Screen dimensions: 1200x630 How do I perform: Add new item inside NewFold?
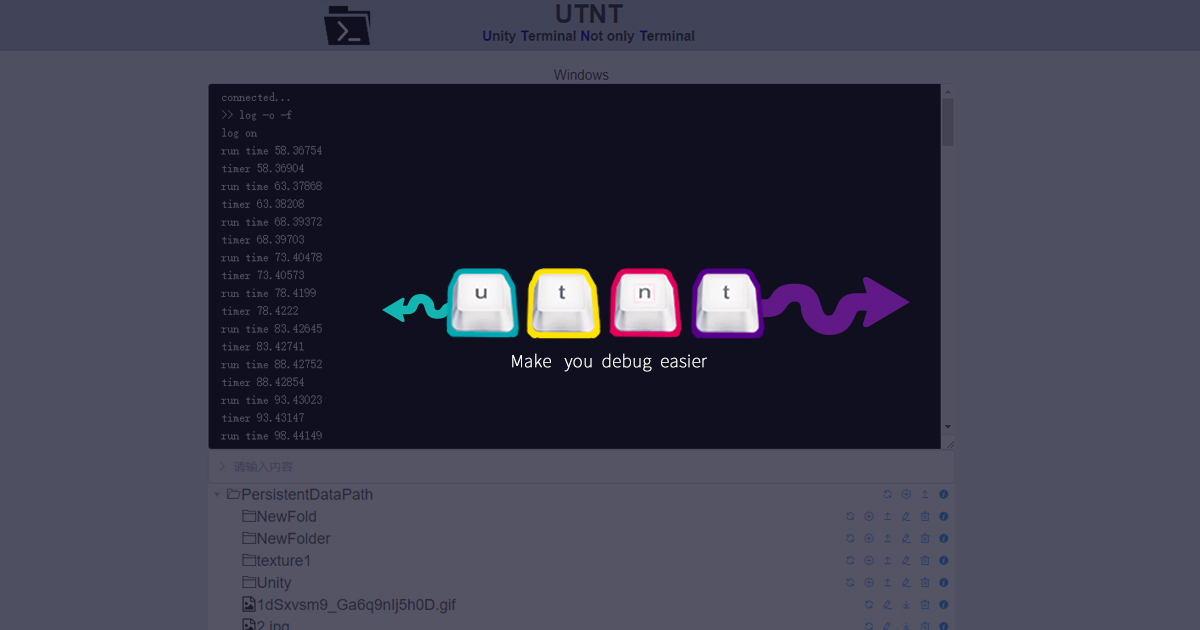click(869, 516)
